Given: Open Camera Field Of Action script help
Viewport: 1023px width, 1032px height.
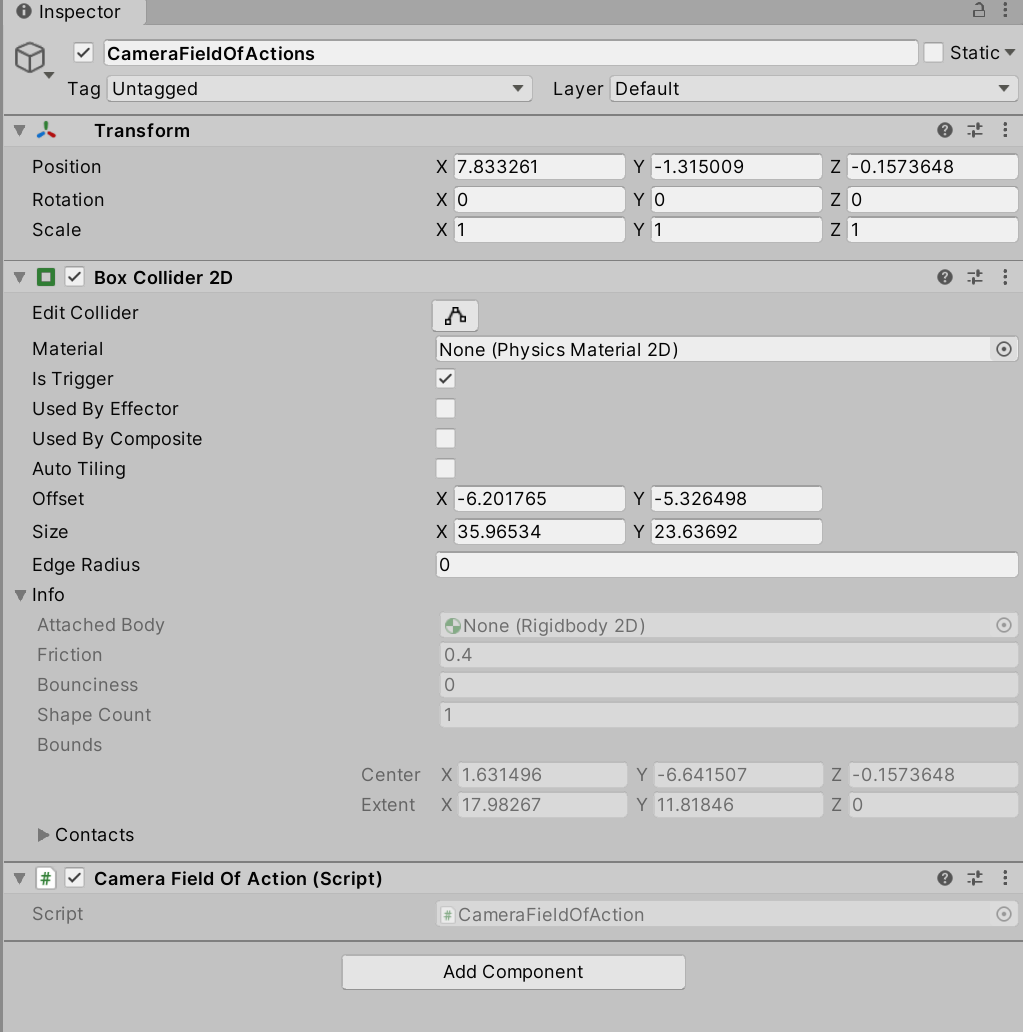Looking at the screenshot, I should point(945,878).
